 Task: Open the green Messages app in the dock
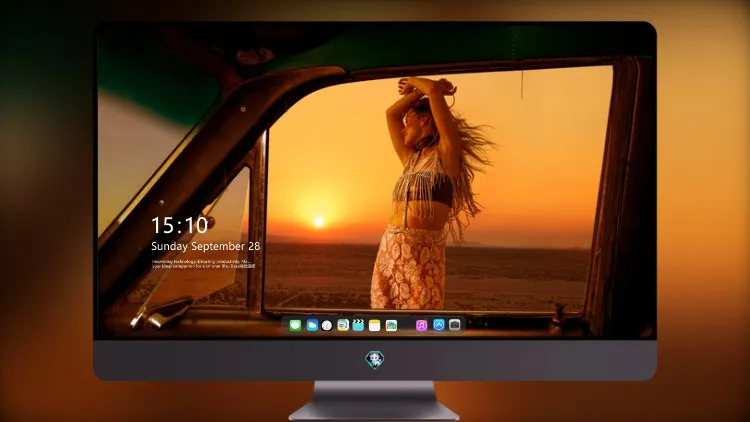[x=295, y=325]
